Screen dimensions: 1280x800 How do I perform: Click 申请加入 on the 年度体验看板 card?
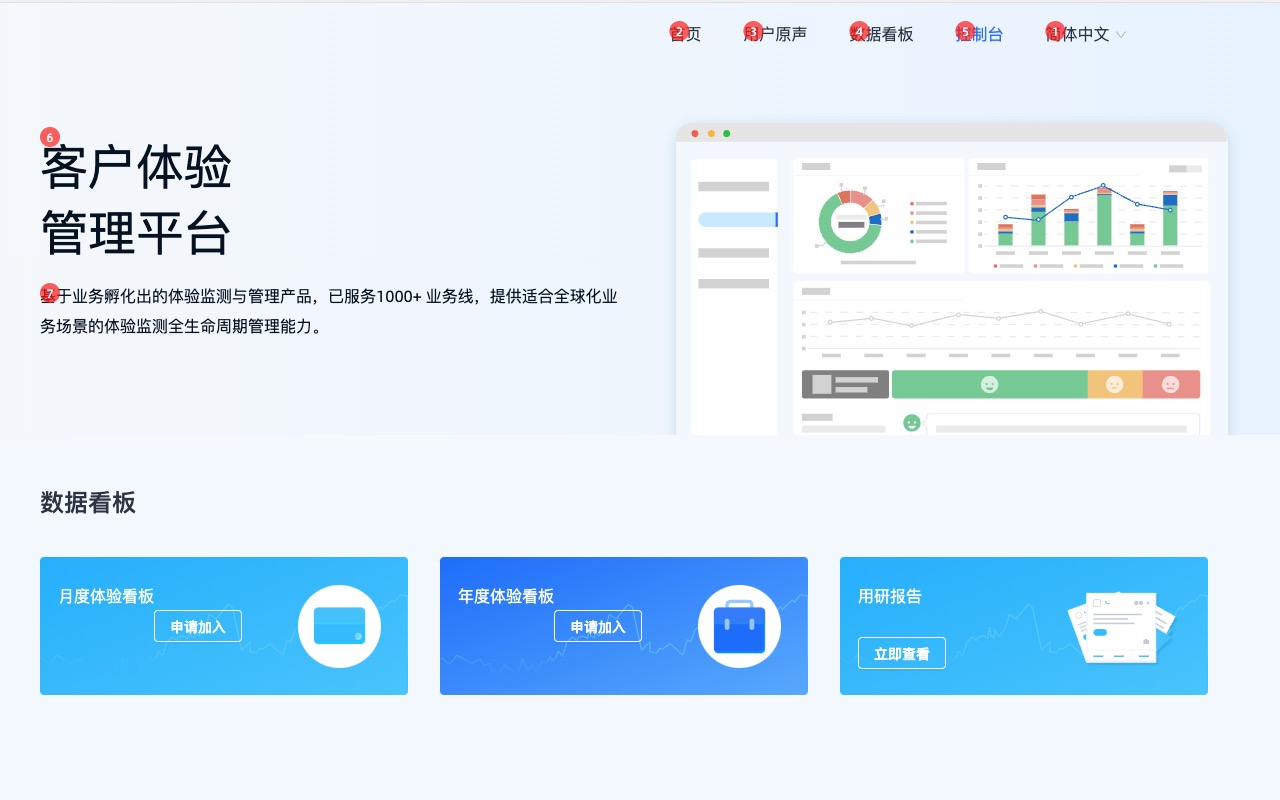click(x=597, y=626)
